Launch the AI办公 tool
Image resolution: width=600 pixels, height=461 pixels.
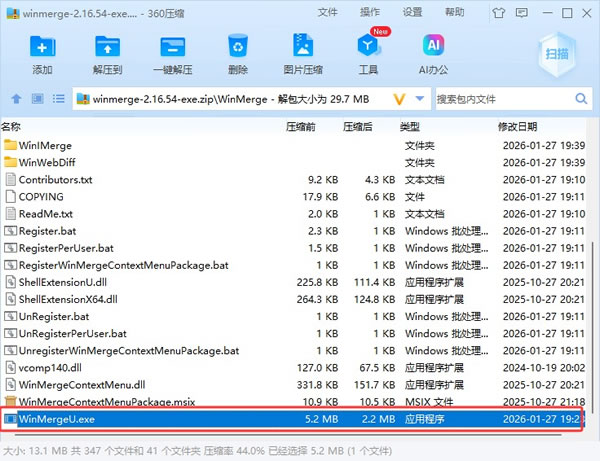point(434,52)
